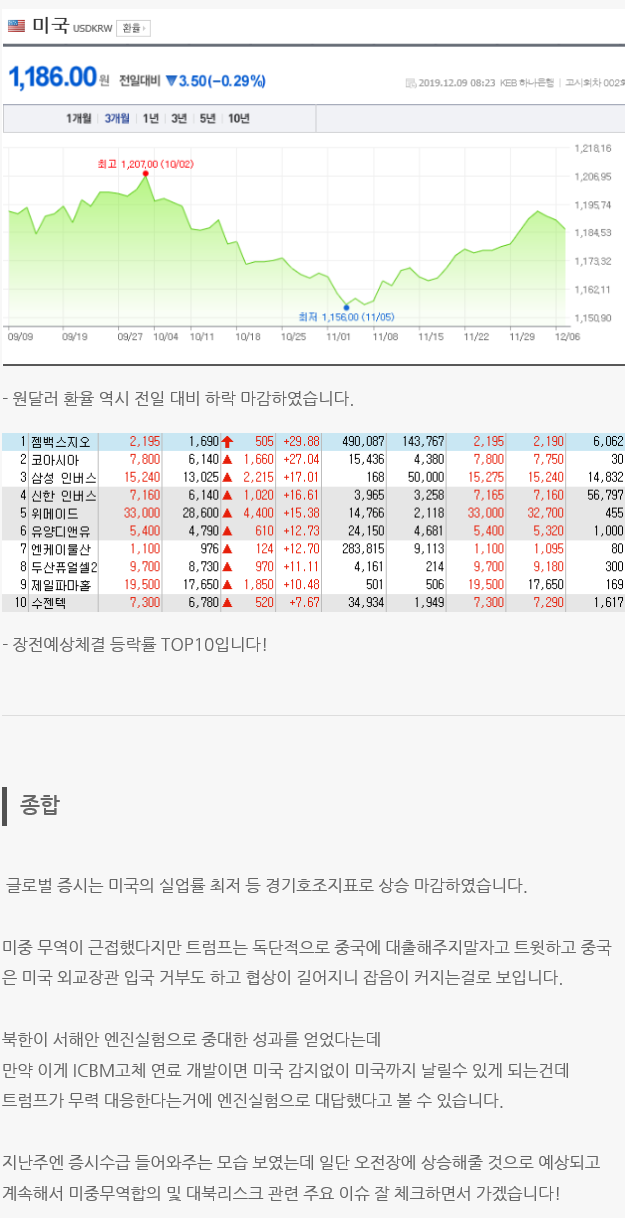Click the red triangle in 위메이드 row

227,513
